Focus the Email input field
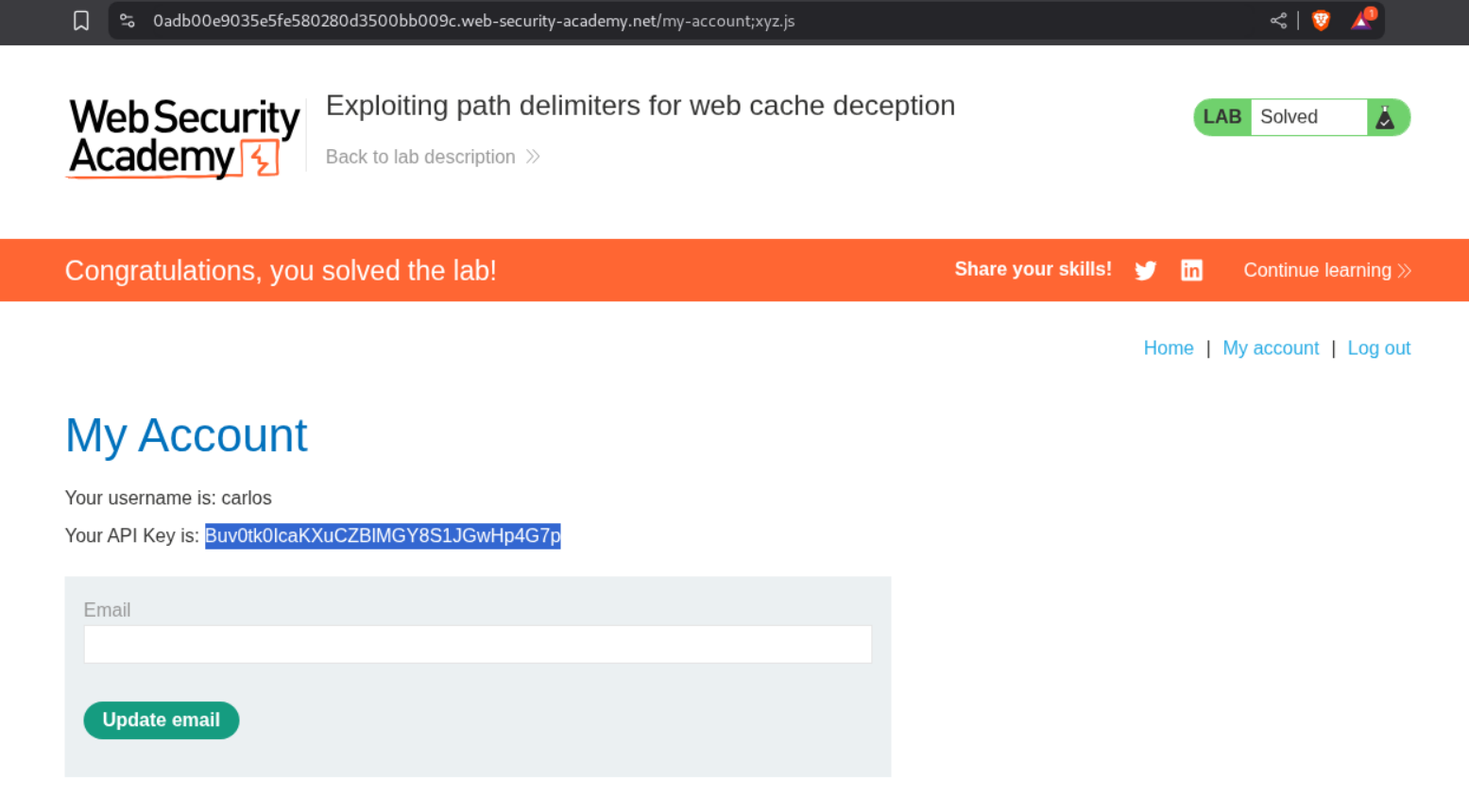The width and height of the screenshot is (1469, 812). tap(477, 644)
